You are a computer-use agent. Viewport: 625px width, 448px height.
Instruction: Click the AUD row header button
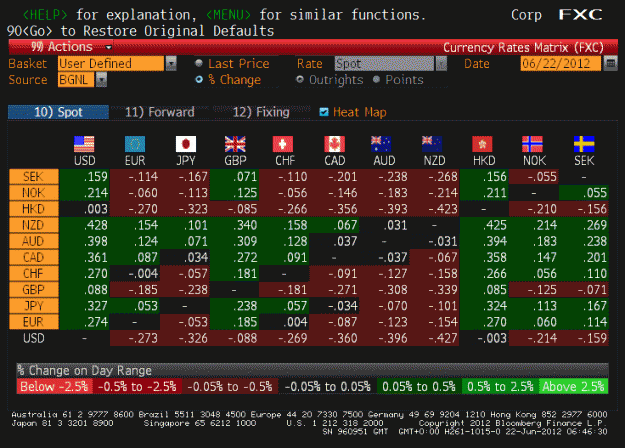[34, 241]
